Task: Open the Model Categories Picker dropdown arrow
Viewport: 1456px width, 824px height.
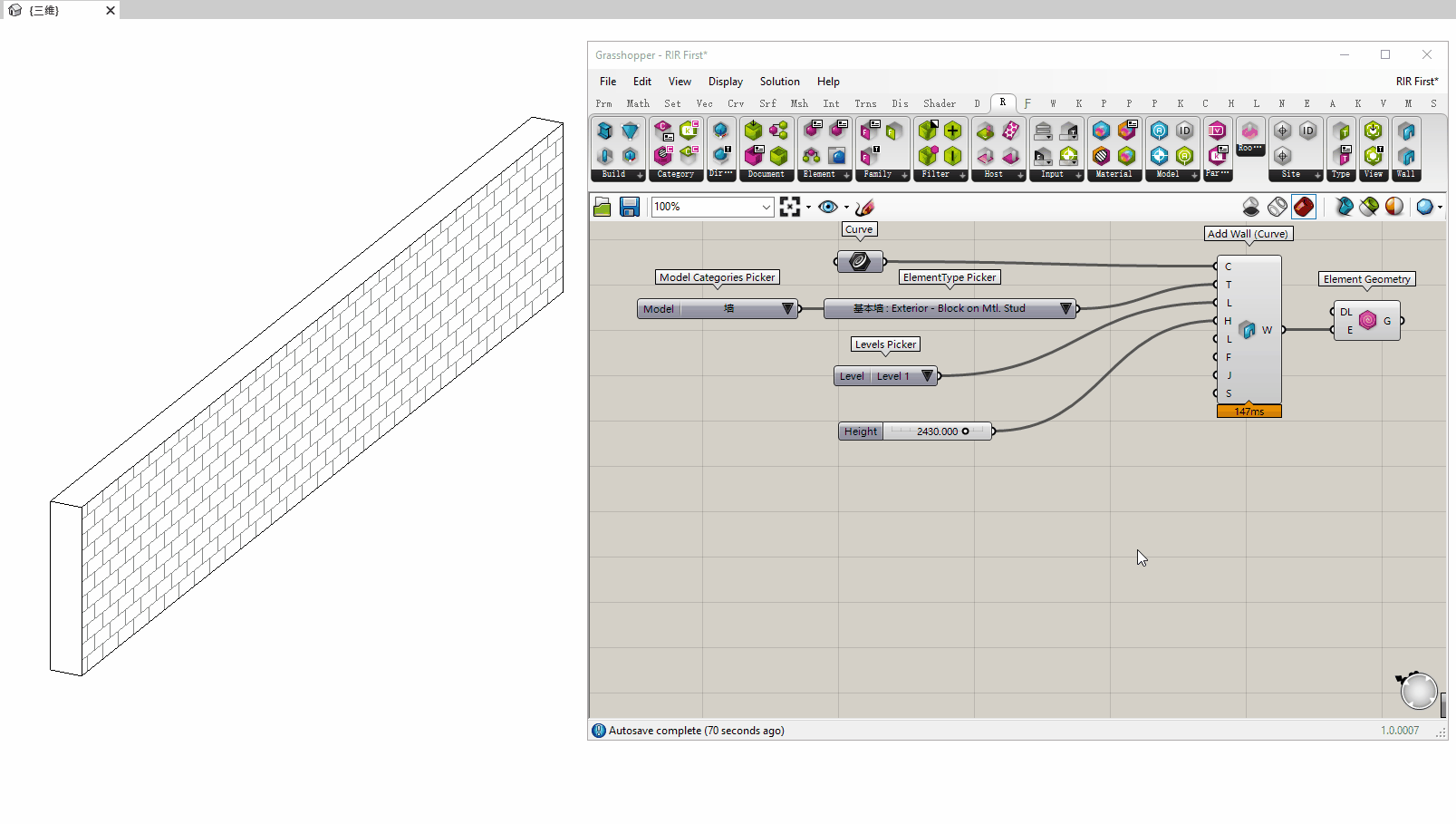Action: (787, 309)
